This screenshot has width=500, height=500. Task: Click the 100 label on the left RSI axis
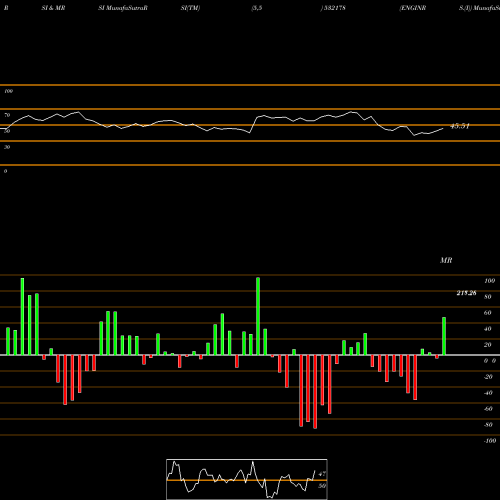coord(8,91)
